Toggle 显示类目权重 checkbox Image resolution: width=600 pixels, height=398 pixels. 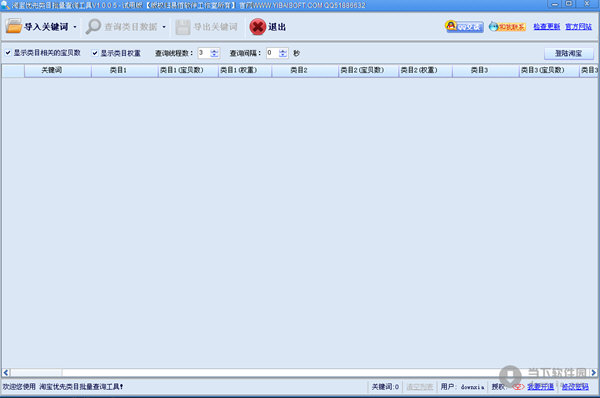95,53
